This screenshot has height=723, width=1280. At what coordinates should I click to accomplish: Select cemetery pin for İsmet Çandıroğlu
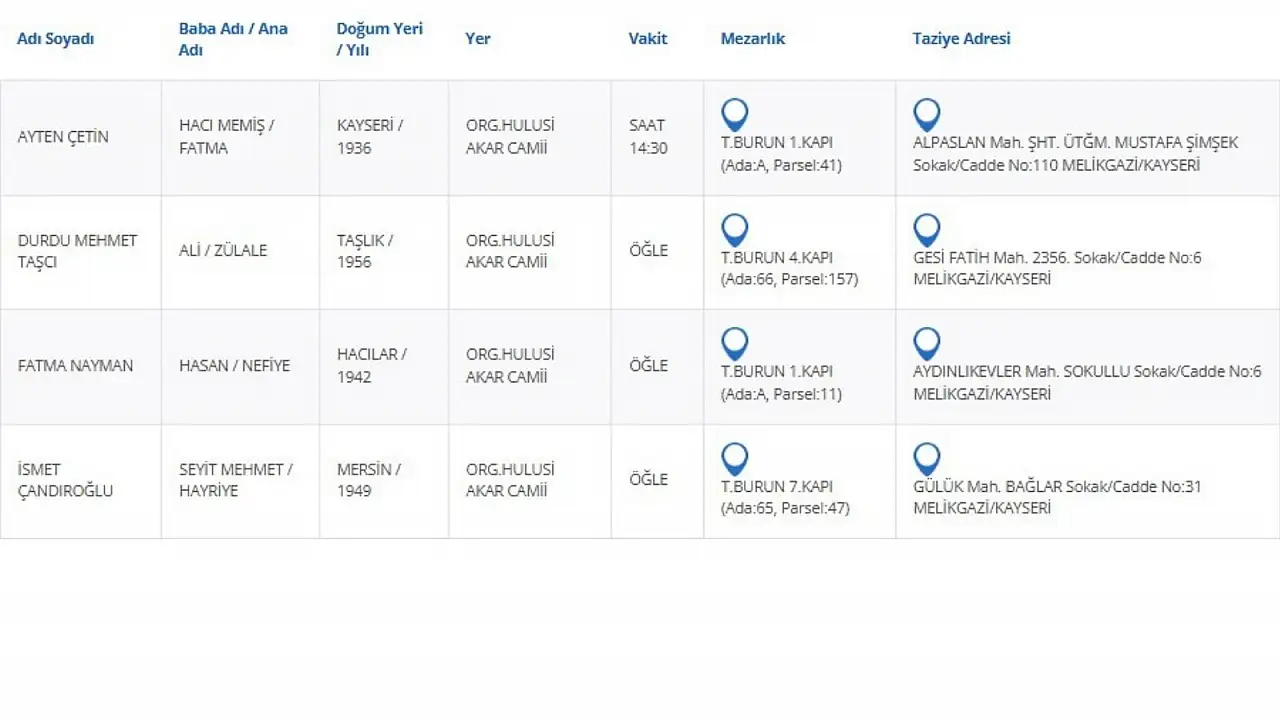[735, 459]
